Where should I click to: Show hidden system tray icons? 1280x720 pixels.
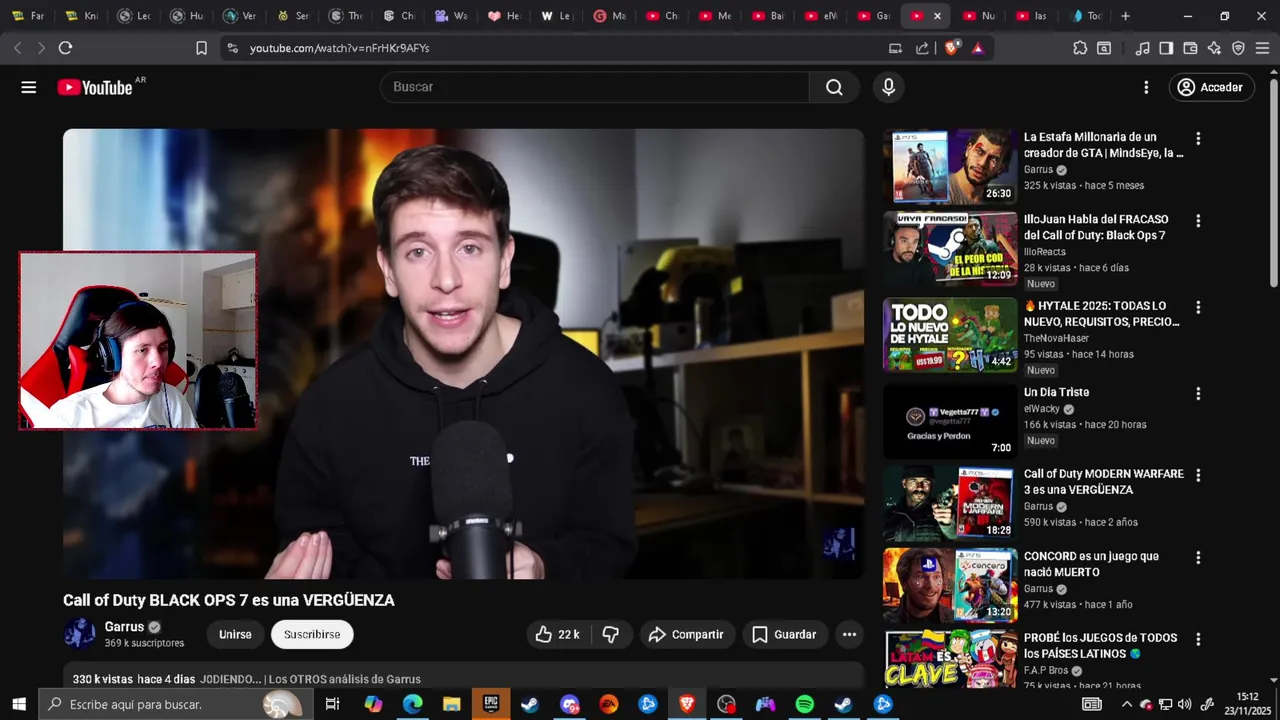(x=1127, y=704)
